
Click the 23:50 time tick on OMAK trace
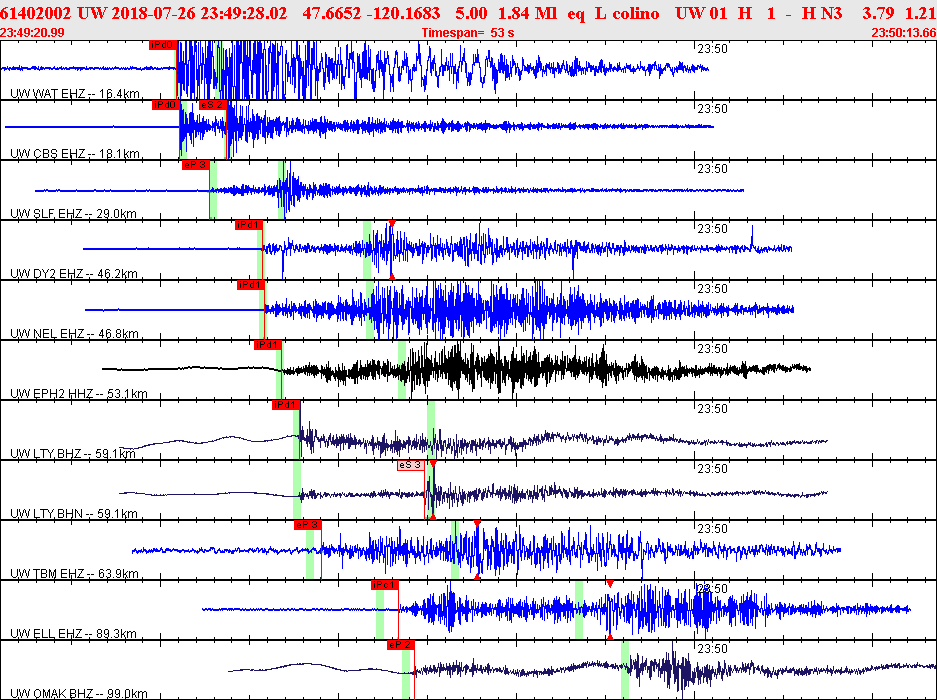712,649
